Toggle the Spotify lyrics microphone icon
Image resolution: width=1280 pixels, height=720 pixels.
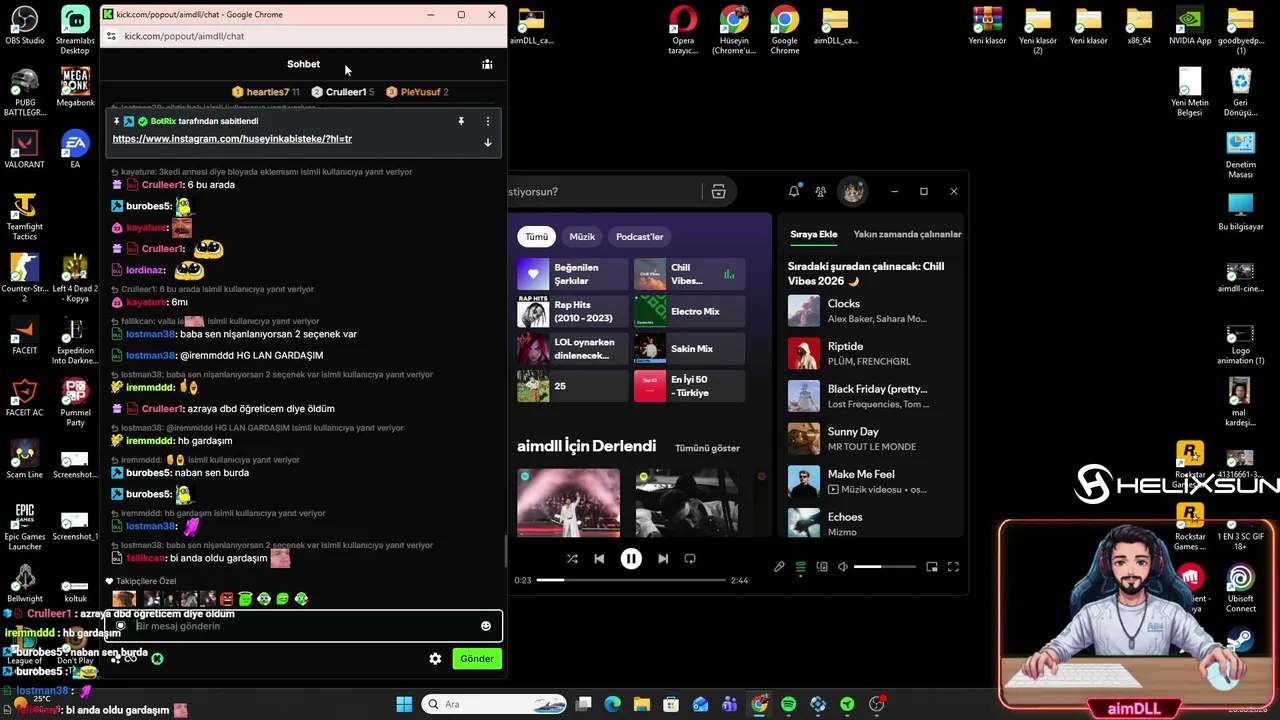click(x=779, y=567)
